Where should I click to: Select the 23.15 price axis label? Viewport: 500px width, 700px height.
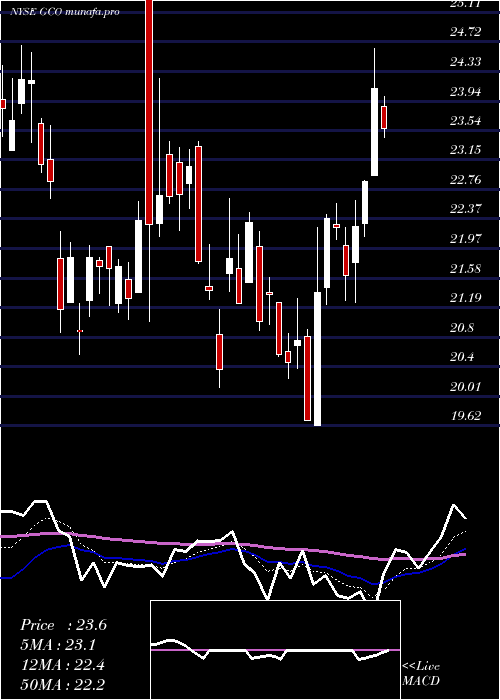pyautogui.click(x=466, y=150)
